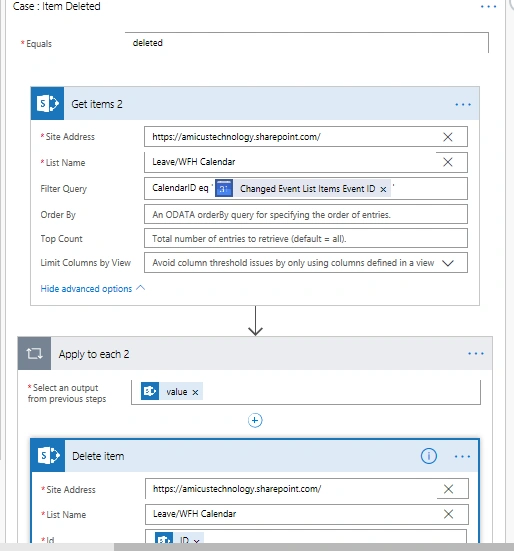Clear Site Address in Delete item
This screenshot has width=514, height=551.
click(448, 489)
